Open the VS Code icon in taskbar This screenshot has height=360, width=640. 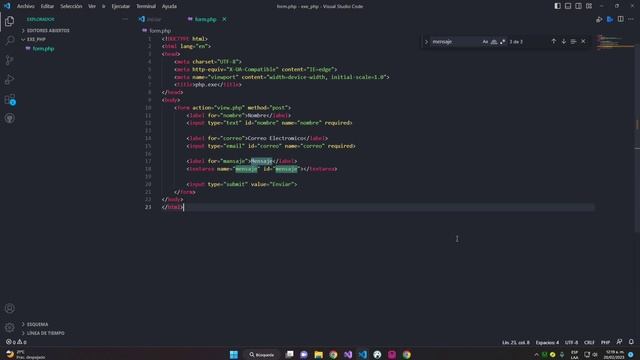click(362, 354)
